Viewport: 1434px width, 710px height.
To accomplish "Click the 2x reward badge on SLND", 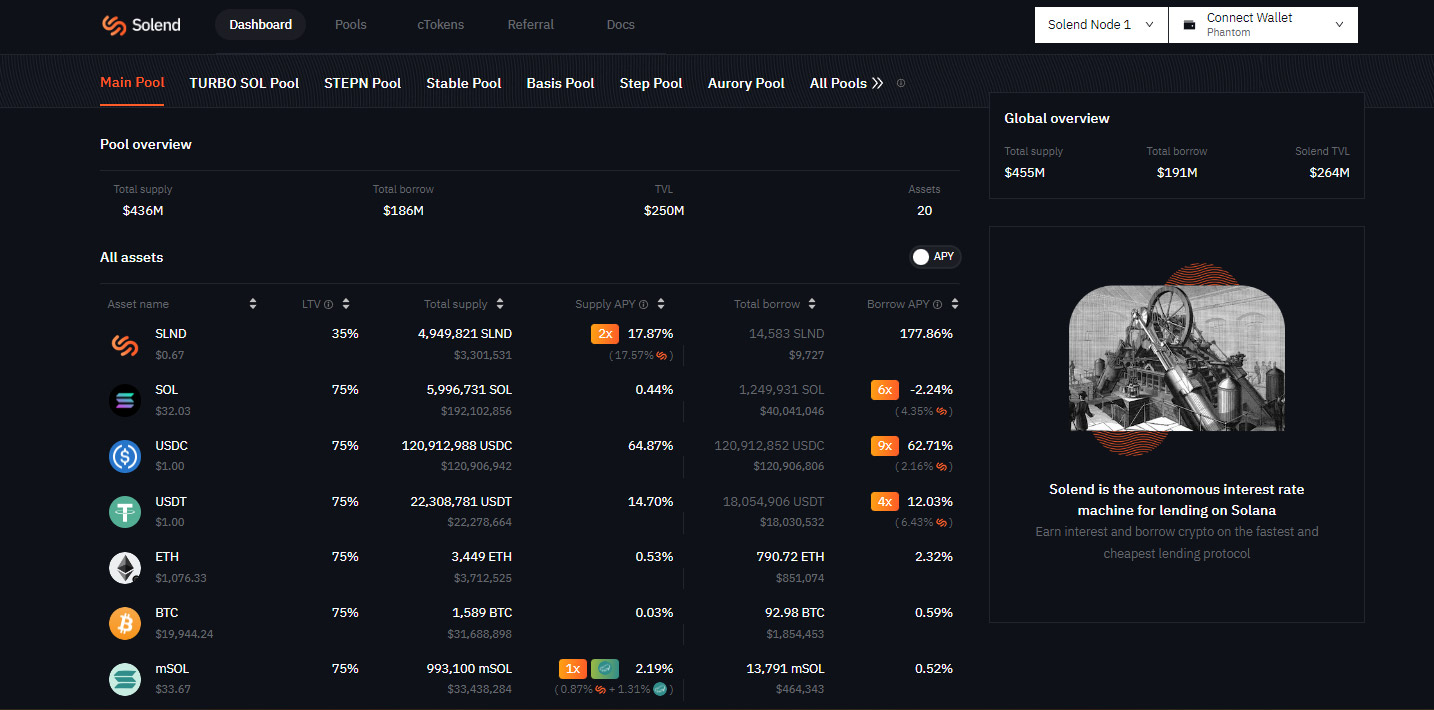I will [x=605, y=334].
